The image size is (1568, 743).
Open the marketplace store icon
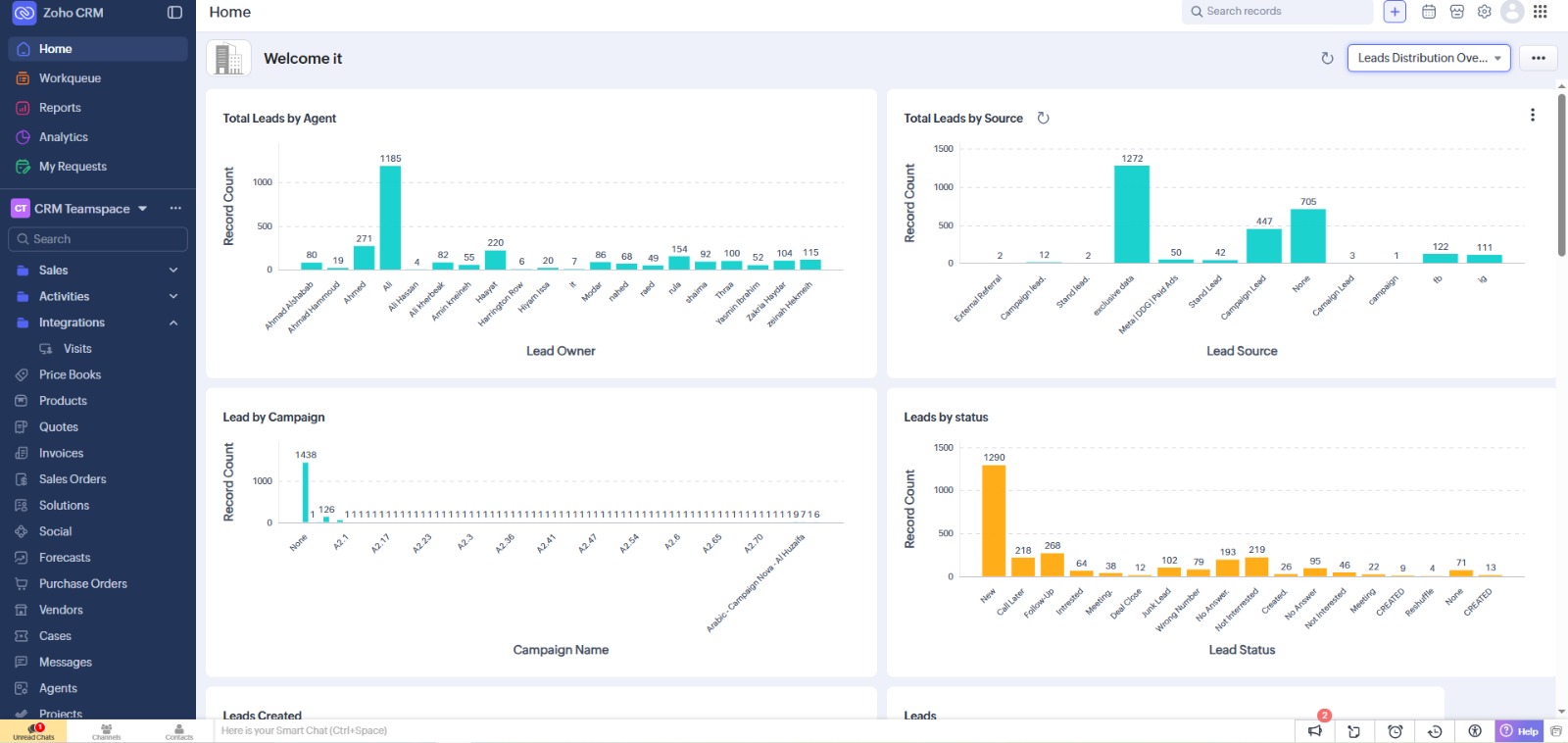pos(1457,12)
